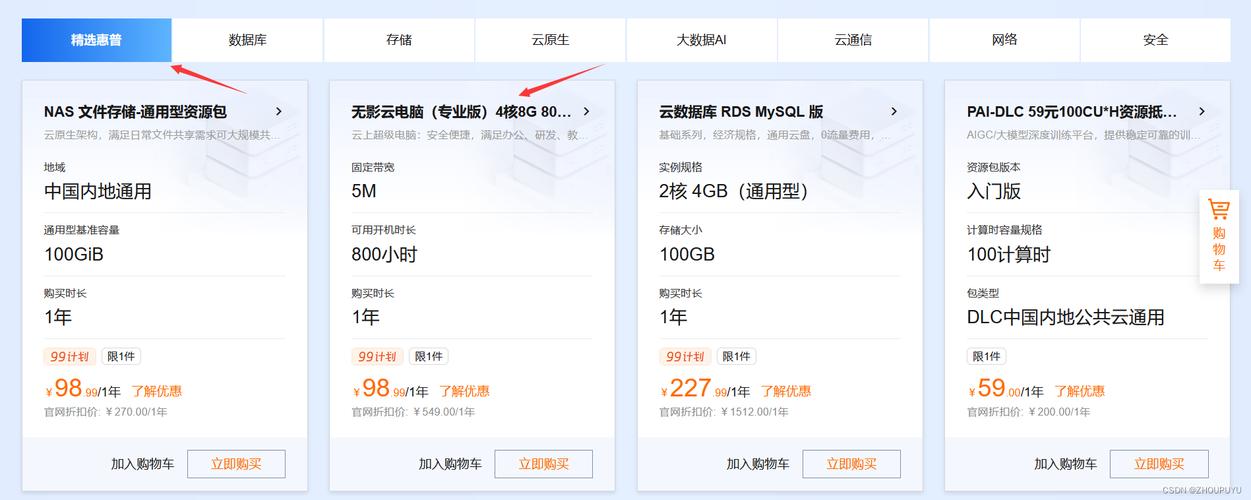Click 立即购买 on the PAI-DLC card
Image resolution: width=1251 pixels, height=500 pixels.
click(1159, 464)
